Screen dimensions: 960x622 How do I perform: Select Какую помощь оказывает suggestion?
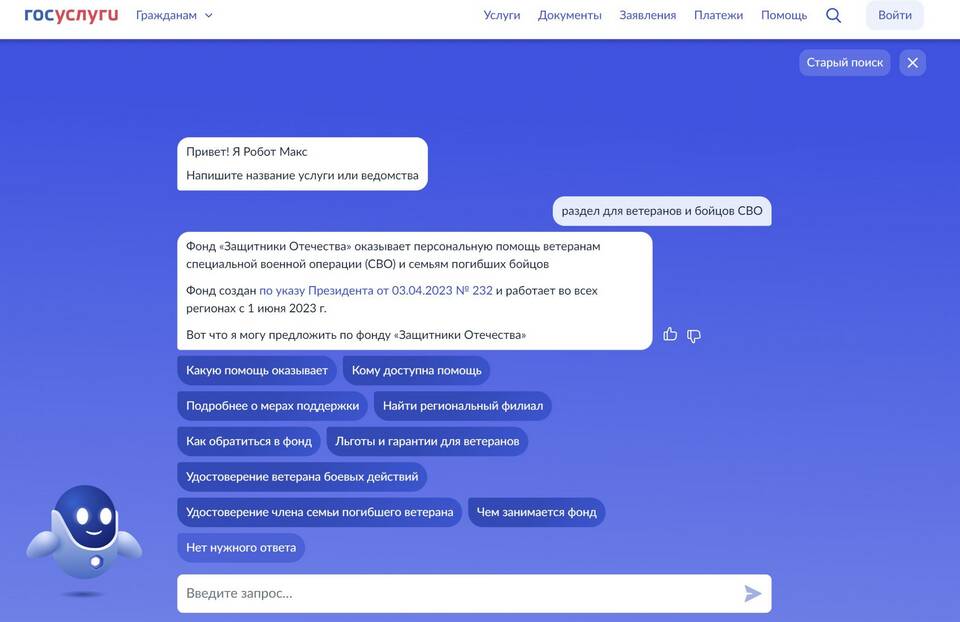[257, 370]
